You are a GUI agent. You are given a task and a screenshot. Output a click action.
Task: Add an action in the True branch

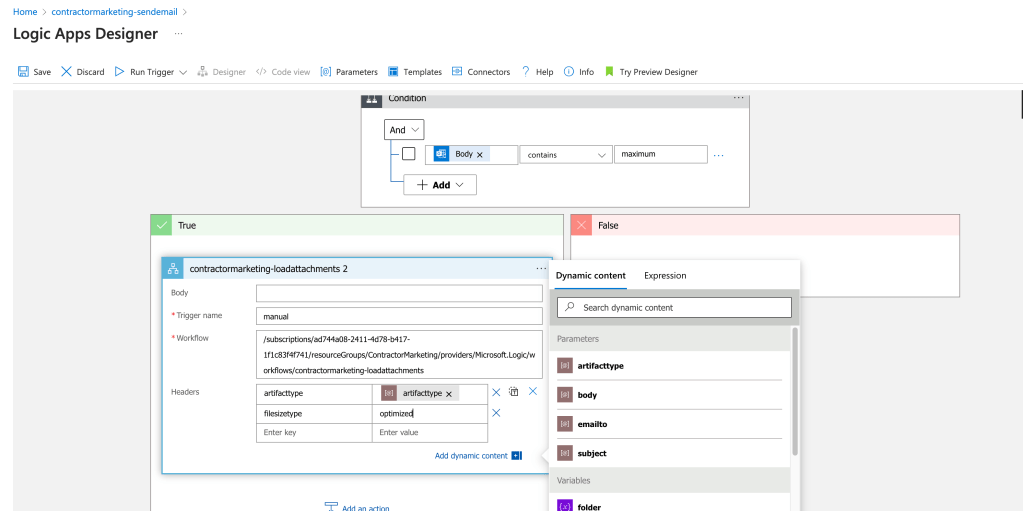click(358, 508)
